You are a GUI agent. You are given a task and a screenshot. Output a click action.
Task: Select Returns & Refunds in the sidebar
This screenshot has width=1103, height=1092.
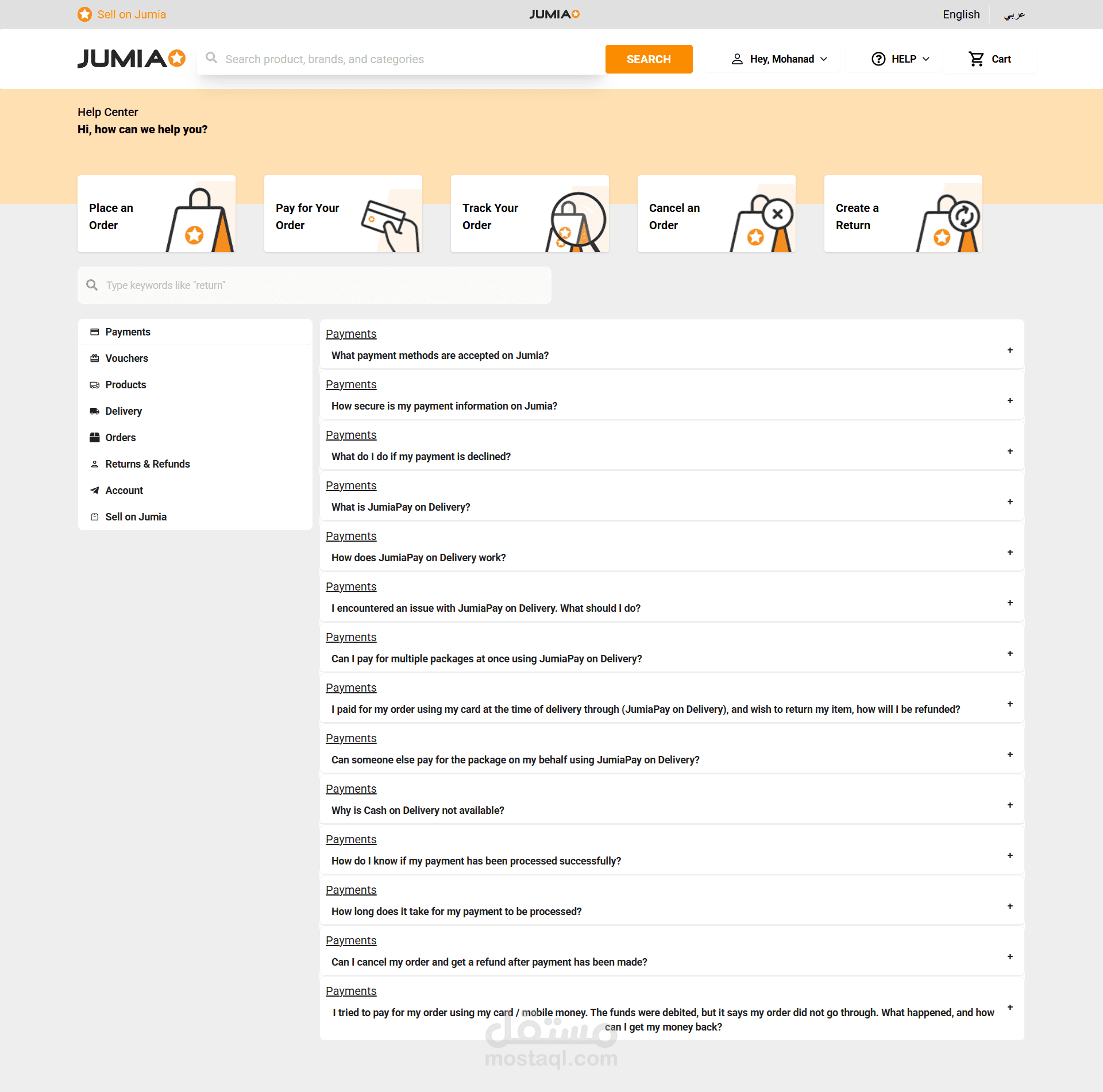point(147,464)
